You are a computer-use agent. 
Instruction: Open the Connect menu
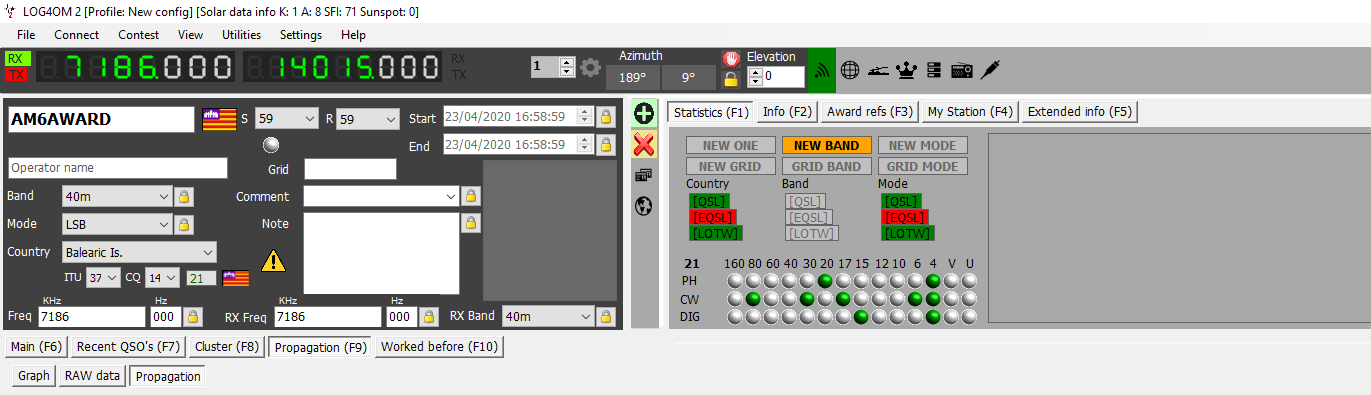click(76, 34)
